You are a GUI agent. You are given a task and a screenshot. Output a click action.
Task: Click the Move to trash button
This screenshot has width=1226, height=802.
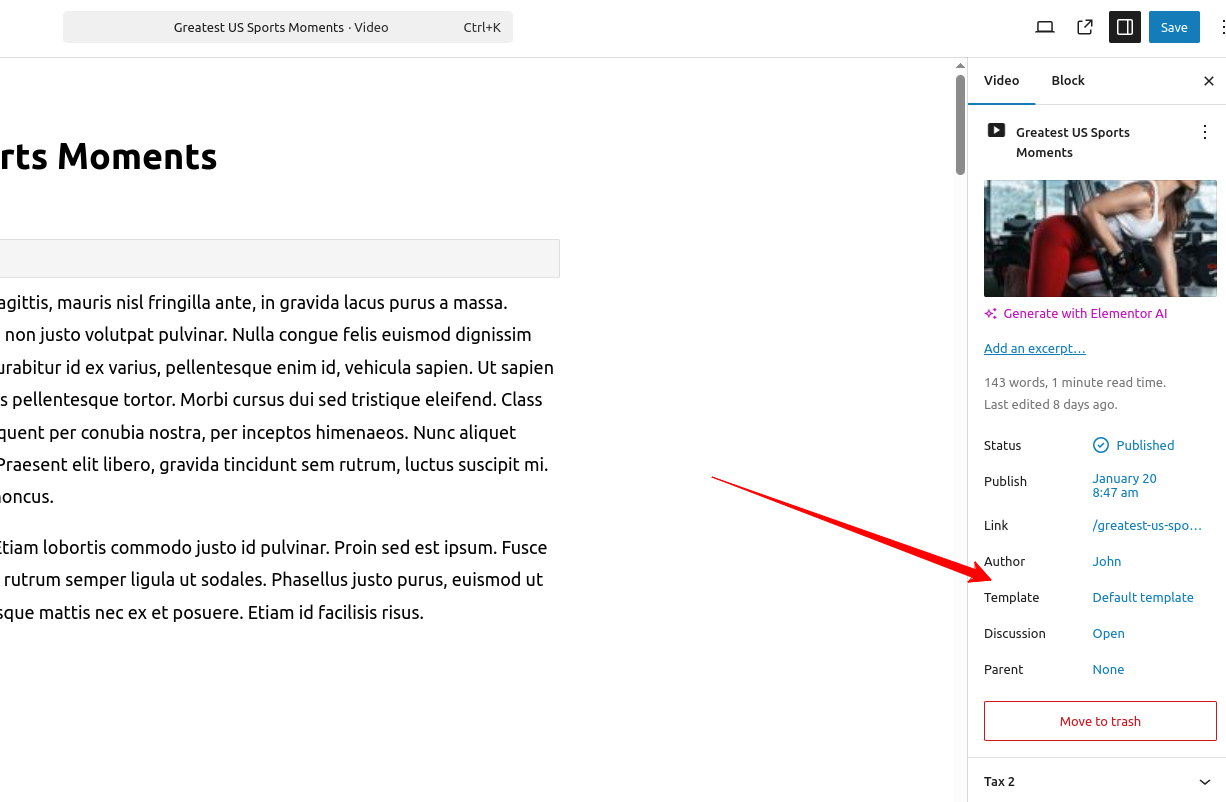click(x=1100, y=721)
